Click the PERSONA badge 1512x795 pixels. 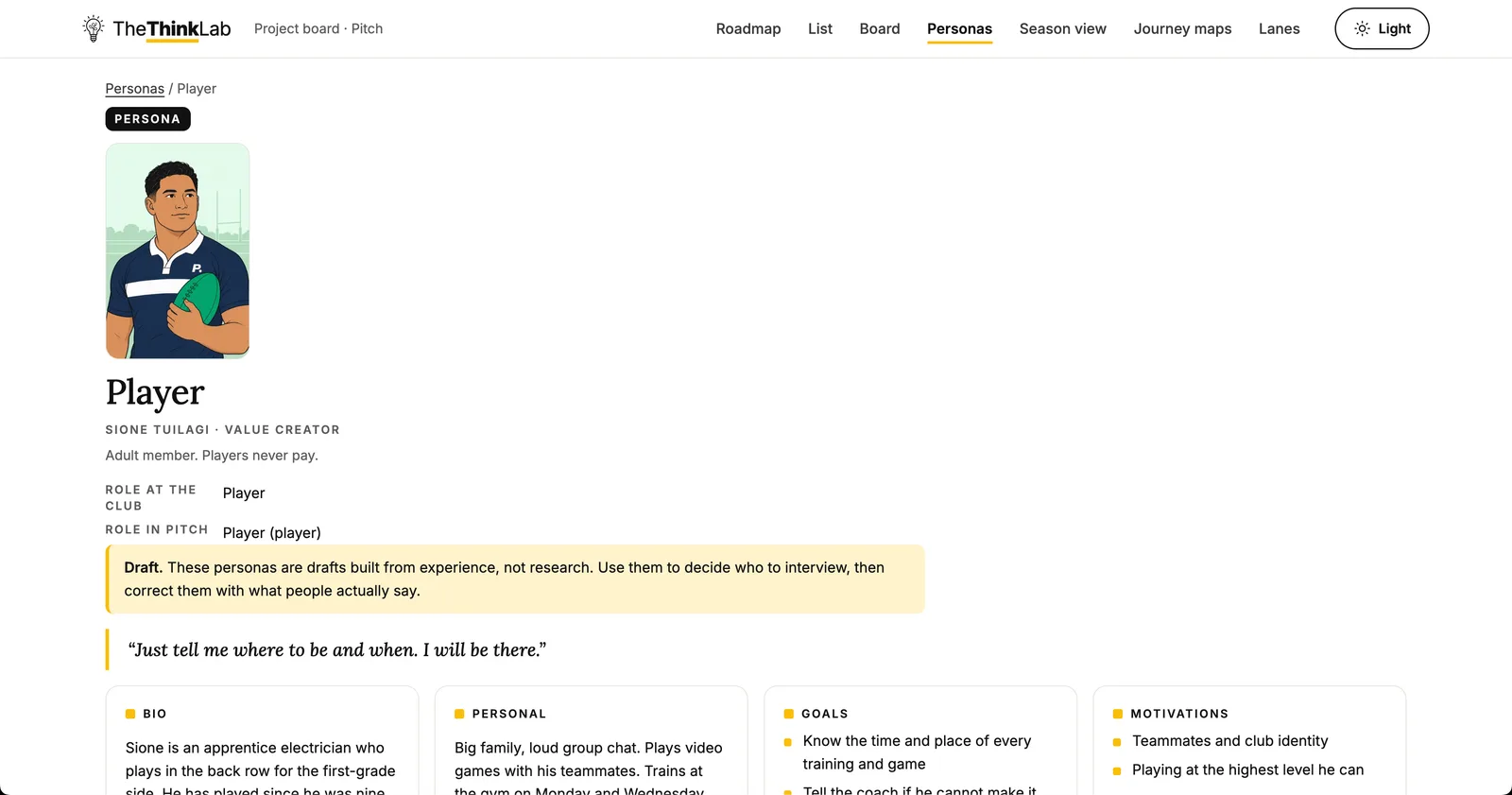coord(147,119)
